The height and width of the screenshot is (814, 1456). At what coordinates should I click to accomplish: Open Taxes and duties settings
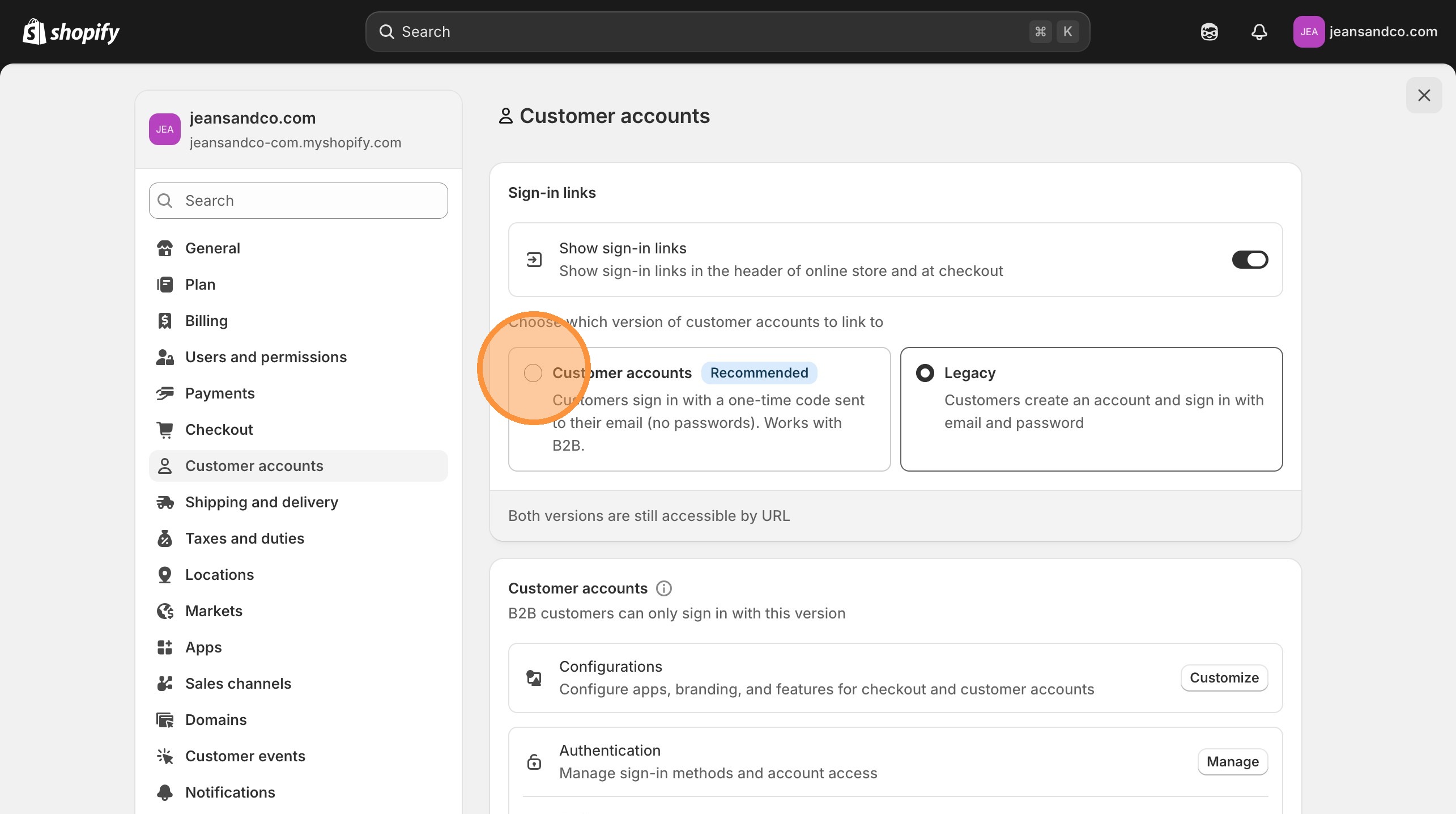tap(245, 539)
